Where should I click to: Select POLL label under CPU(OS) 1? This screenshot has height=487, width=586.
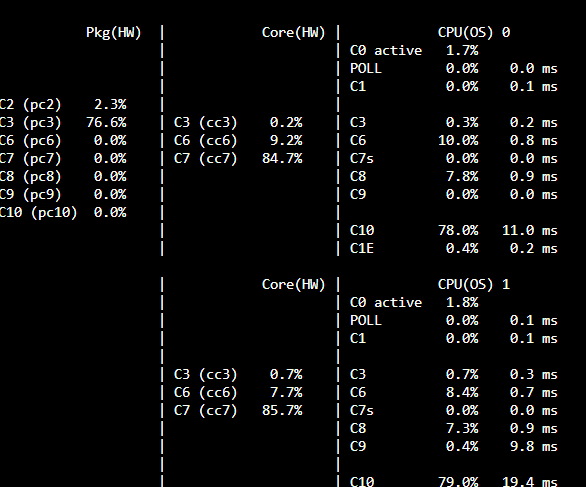[366, 320]
